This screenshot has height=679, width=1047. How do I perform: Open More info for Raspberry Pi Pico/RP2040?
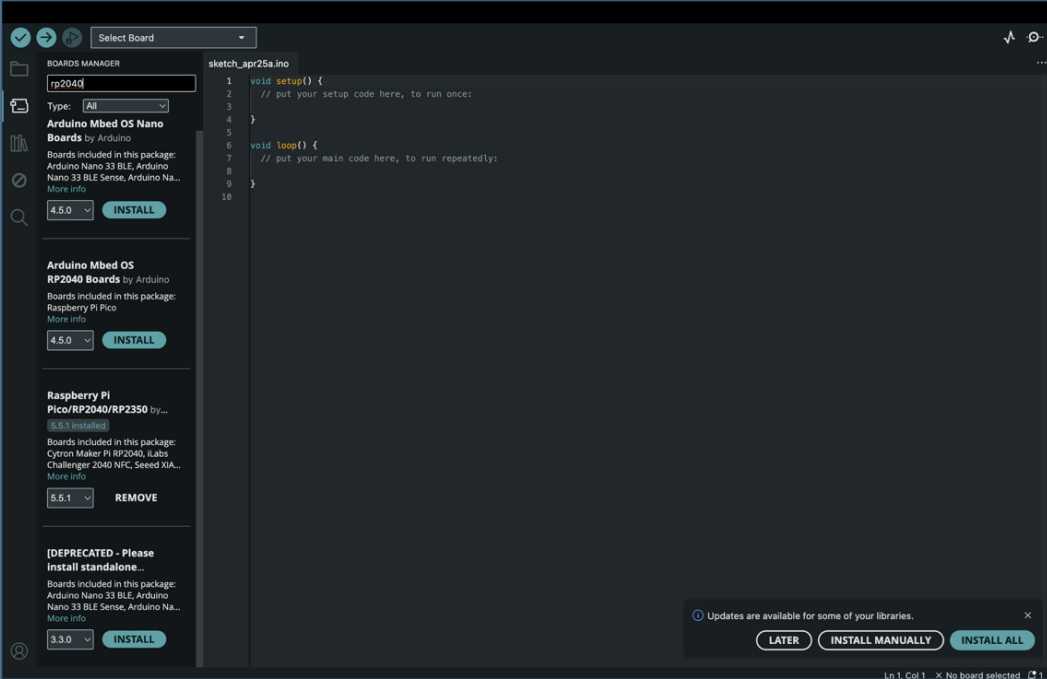[x=66, y=476]
